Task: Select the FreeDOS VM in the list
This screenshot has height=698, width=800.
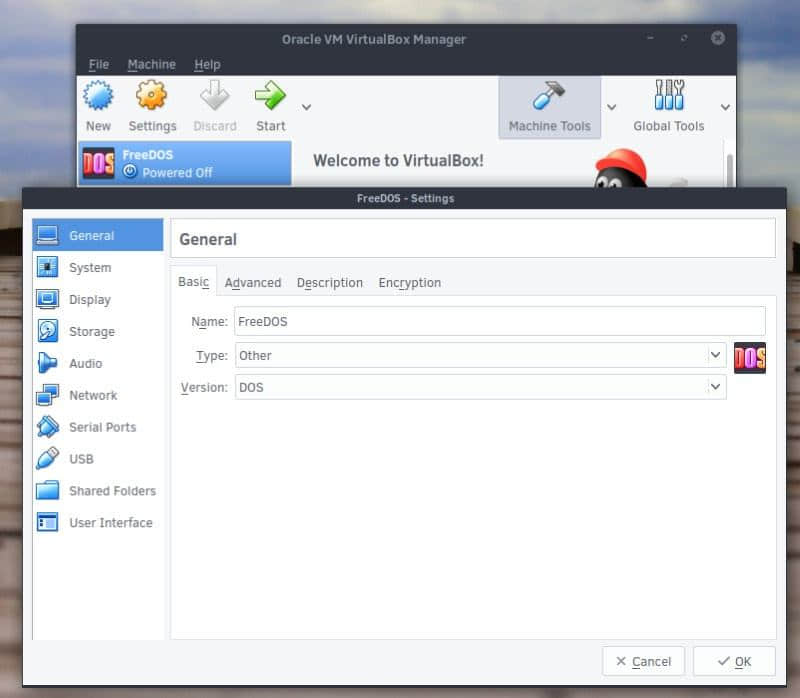Action: [185, 163]
